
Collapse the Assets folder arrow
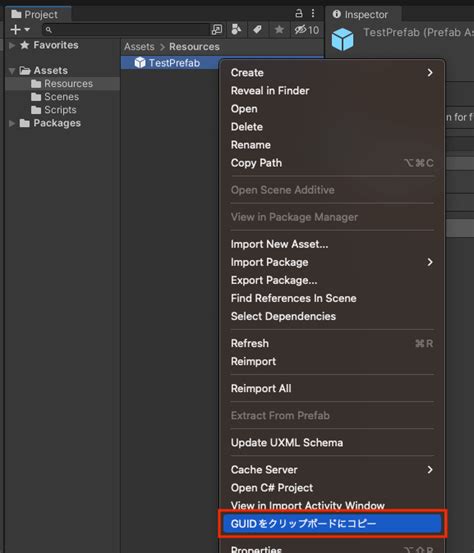(x=12, y=71)
